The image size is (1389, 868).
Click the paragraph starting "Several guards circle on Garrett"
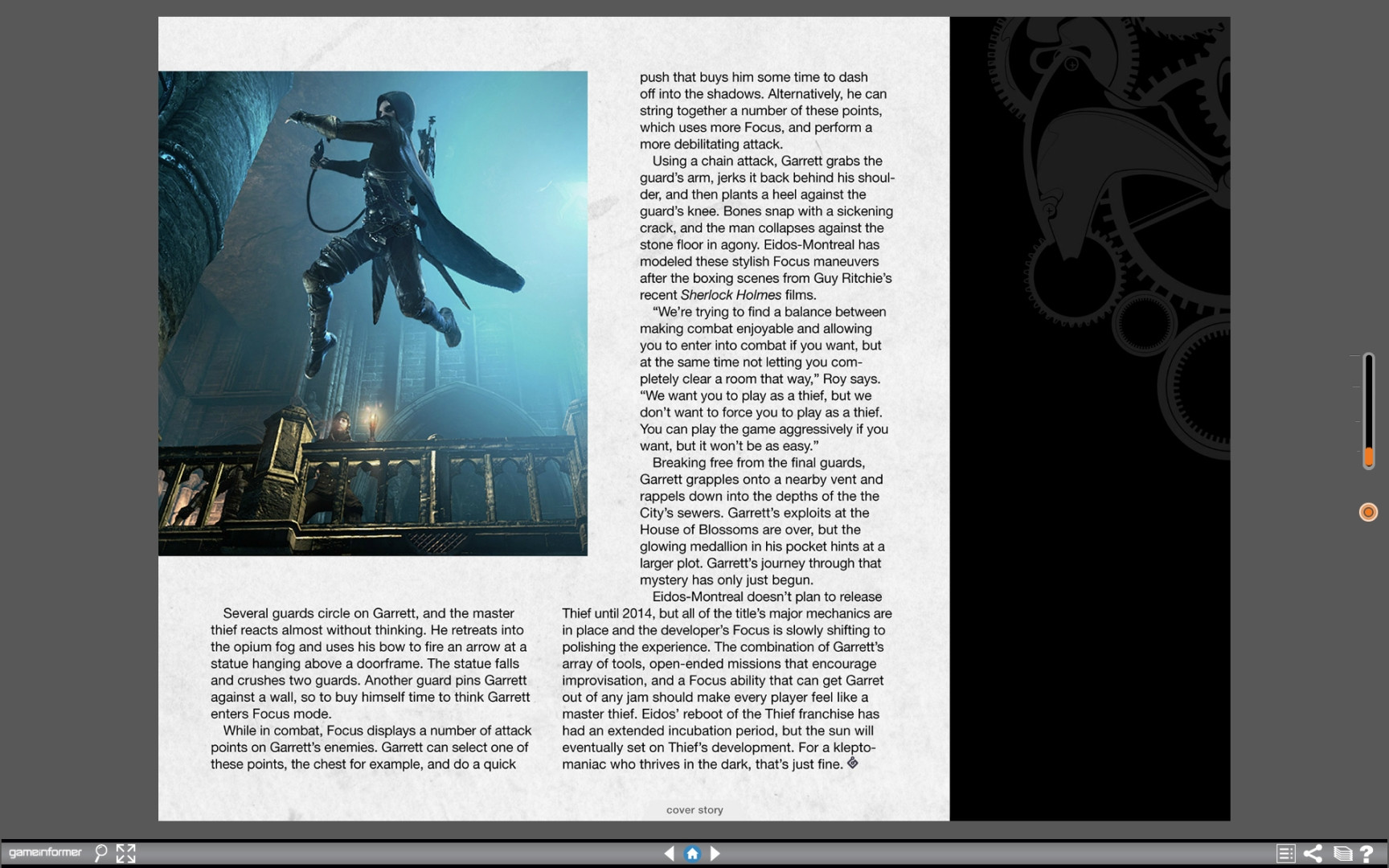[371, 663]
